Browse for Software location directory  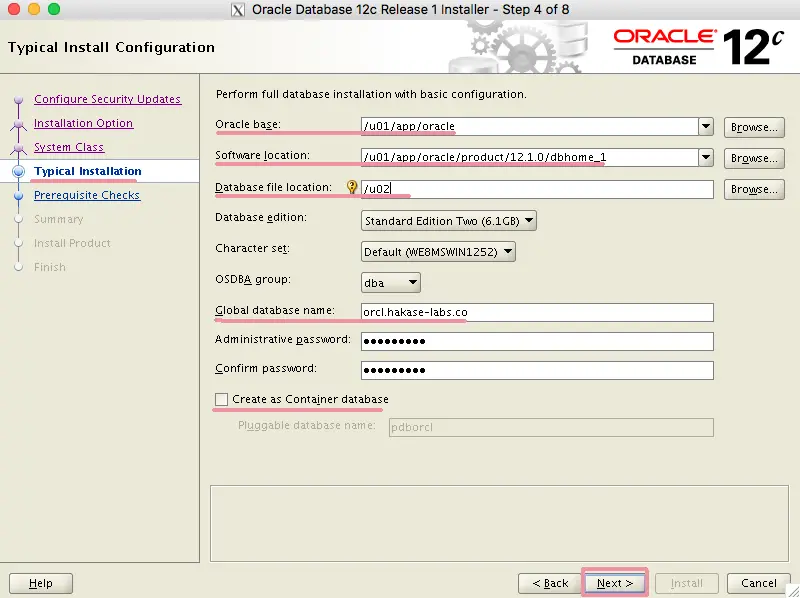click(754, 158)
